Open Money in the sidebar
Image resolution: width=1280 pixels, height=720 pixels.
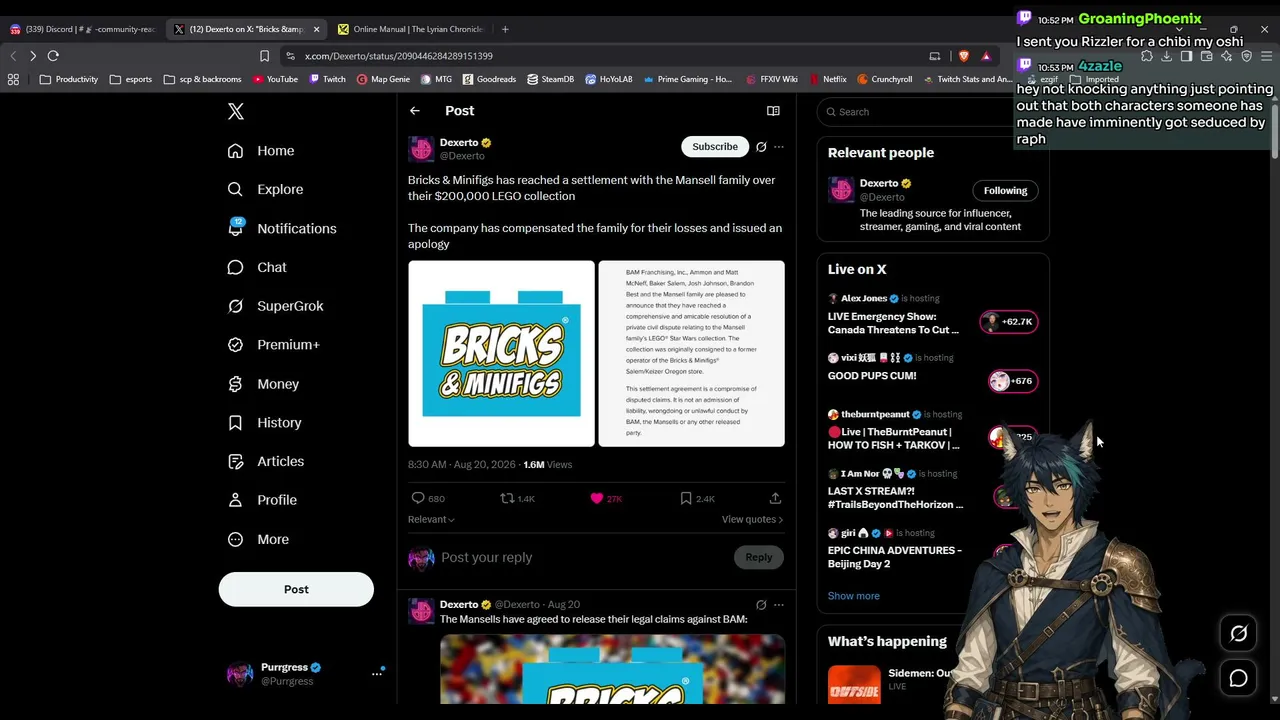pos(263,384)
